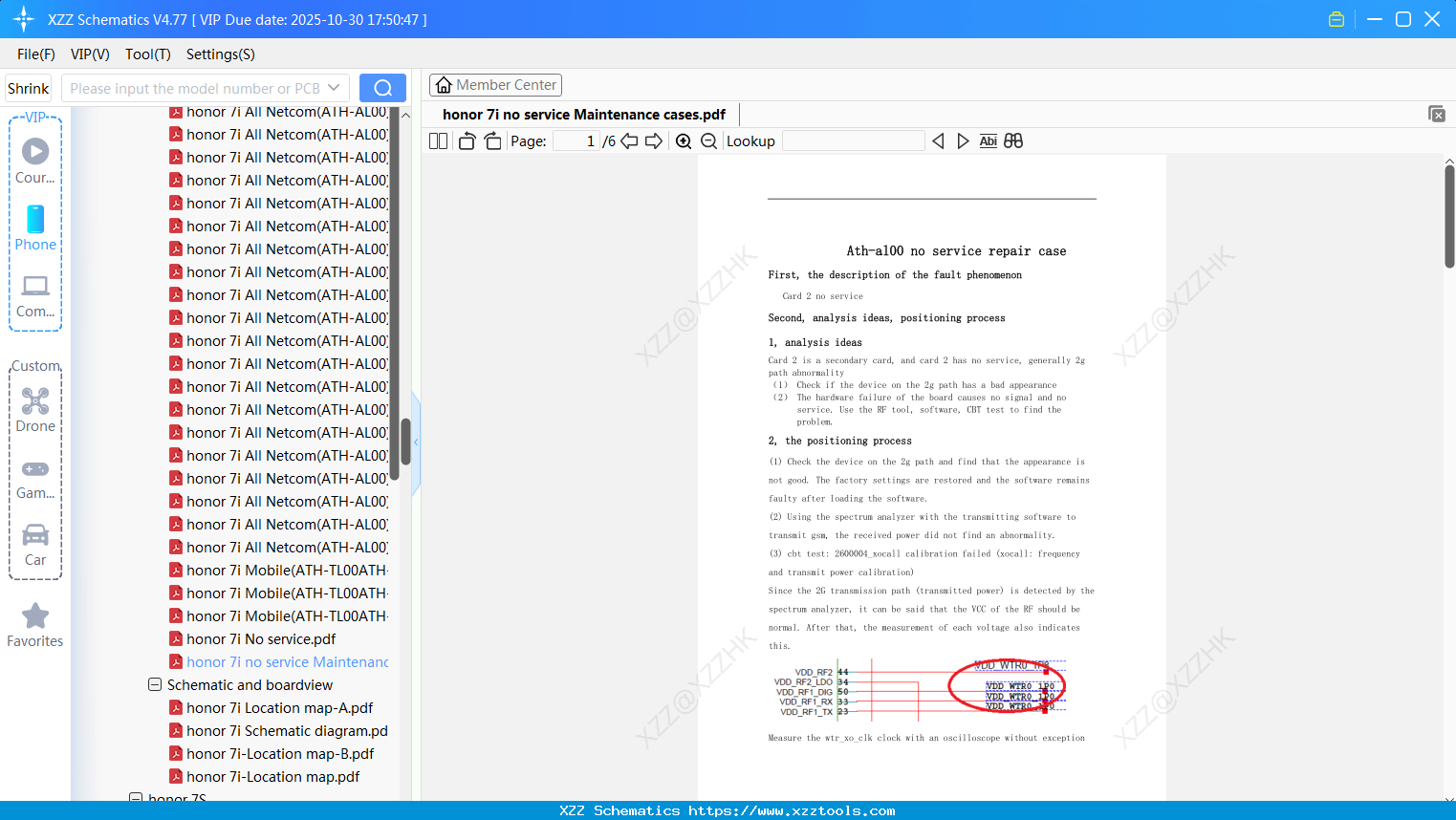Open honor 7i-Location map.pdf

(x=272, y=777)
